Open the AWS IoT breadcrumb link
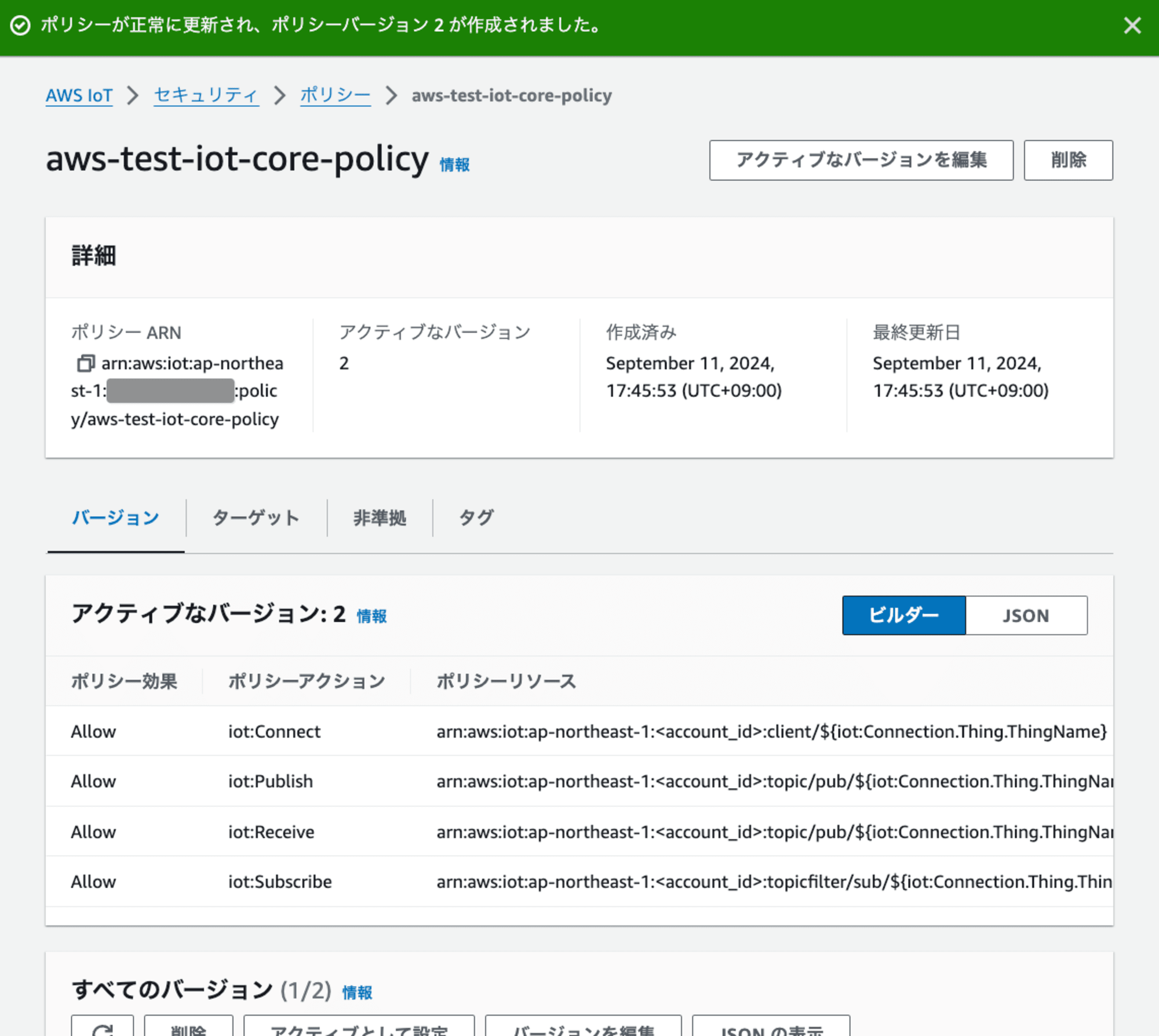Viewport: 1159px width, 1036px height. pyautogui.click(x=79, y=95)
